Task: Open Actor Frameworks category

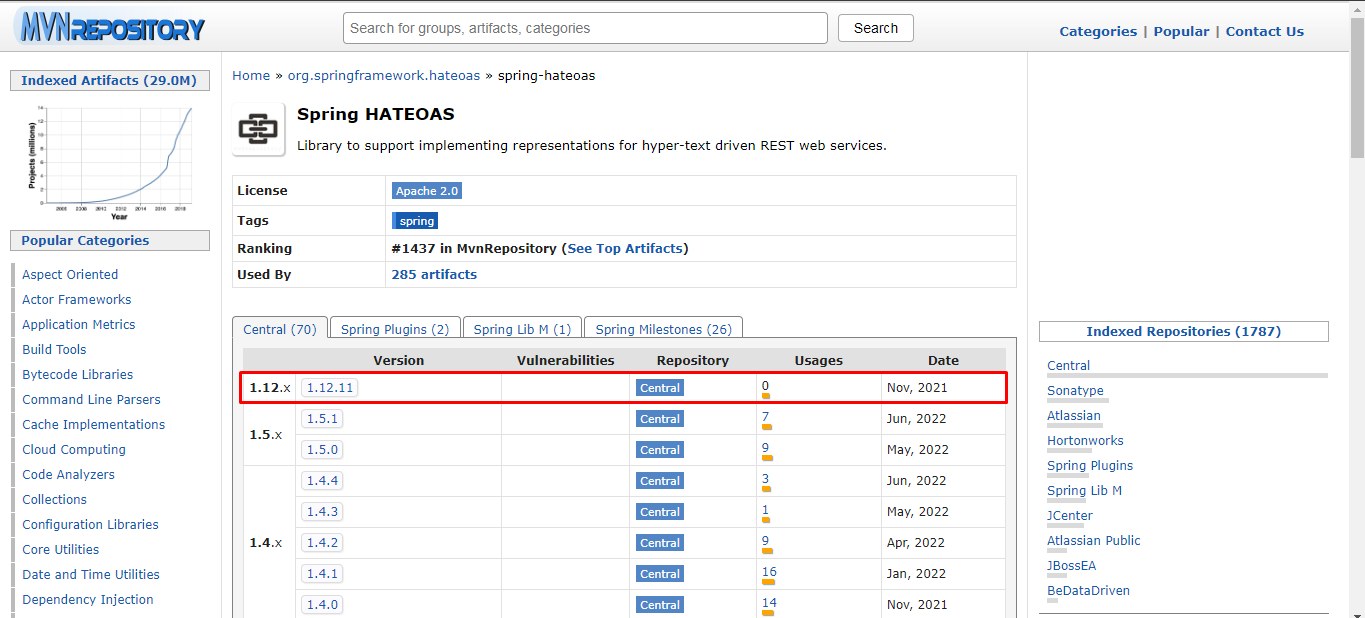Action: (77, 300)
